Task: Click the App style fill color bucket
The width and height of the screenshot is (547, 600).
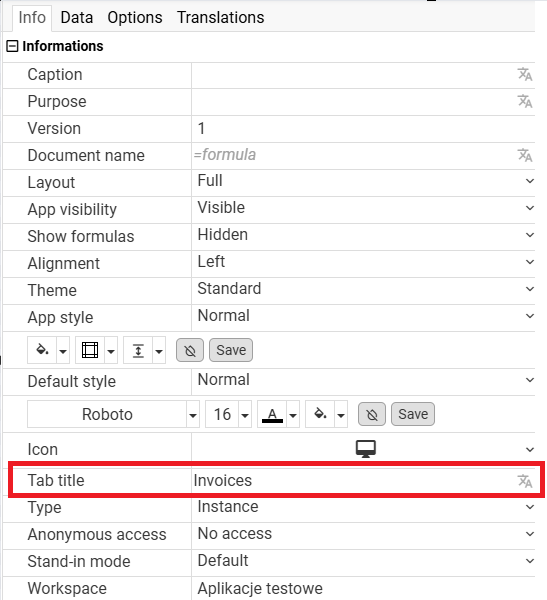Action: [42, 350]
